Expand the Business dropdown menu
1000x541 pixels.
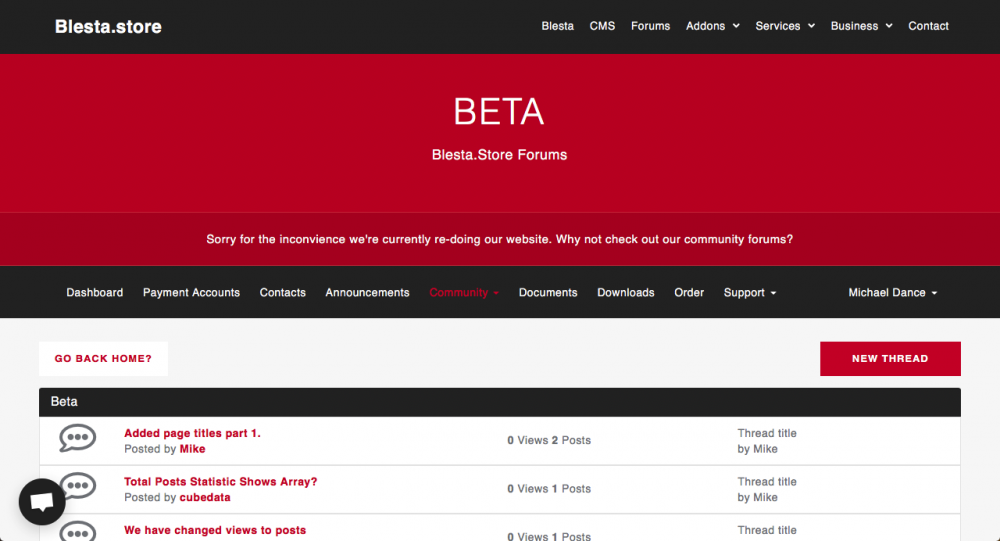click(861, 26)
